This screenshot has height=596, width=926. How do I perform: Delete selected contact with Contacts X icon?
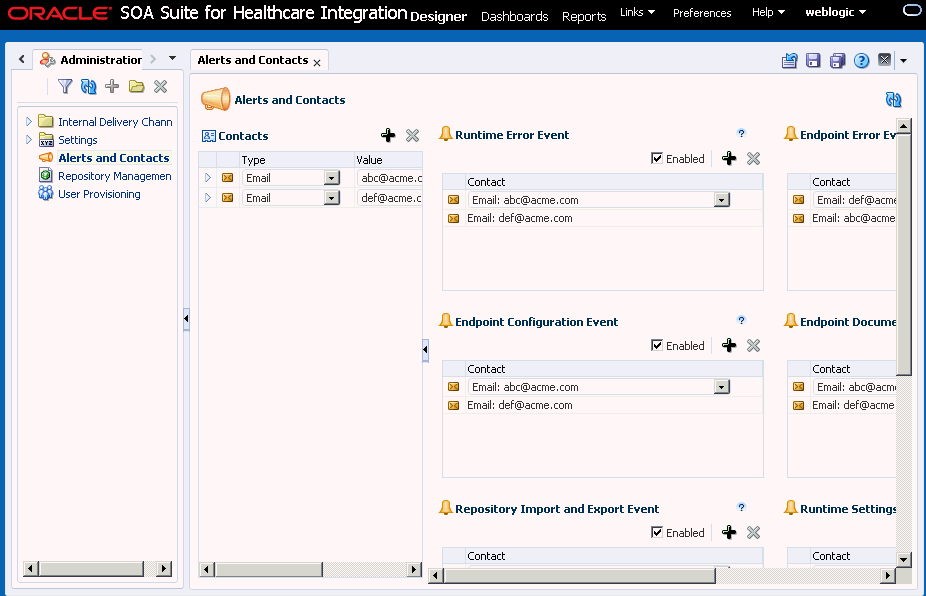point(412,135)
